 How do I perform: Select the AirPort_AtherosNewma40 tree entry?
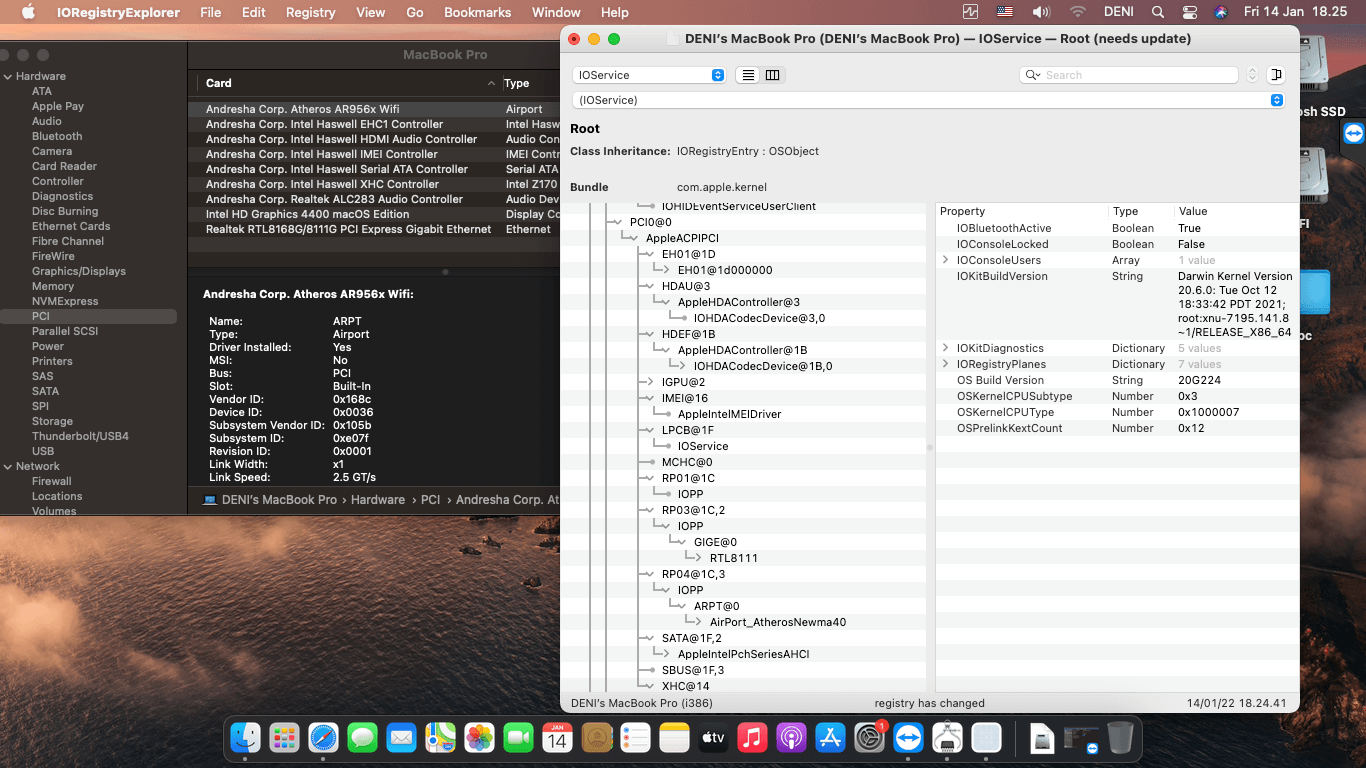tap(778, 622)
